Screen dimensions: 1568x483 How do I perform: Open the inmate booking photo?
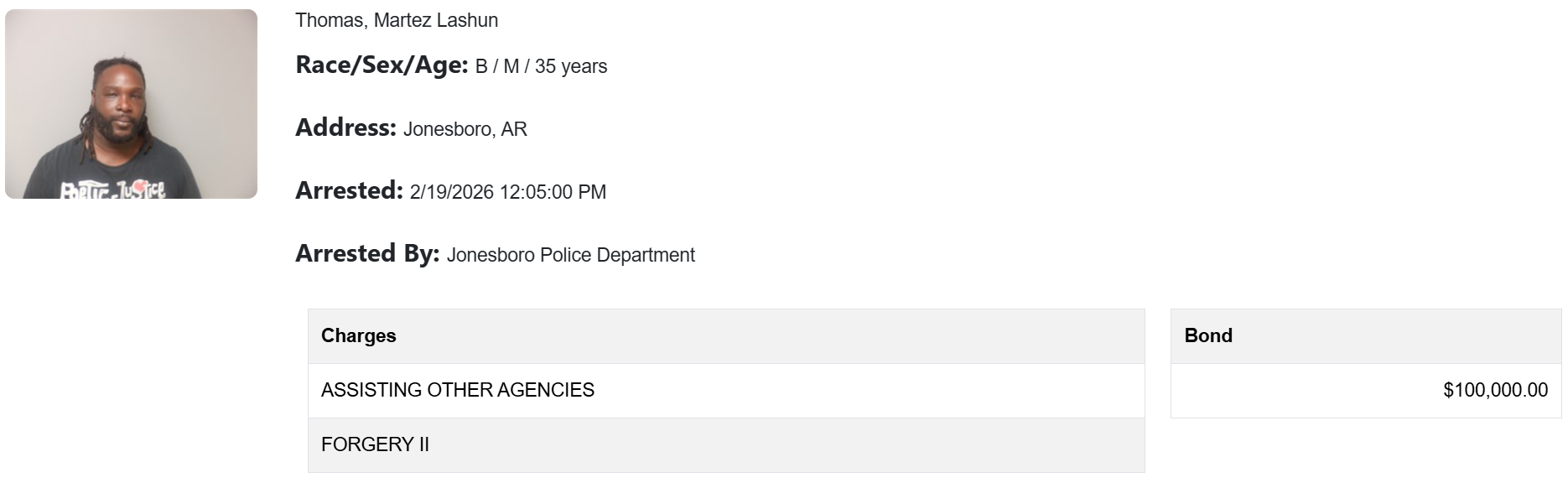click(x=131, y=104)
